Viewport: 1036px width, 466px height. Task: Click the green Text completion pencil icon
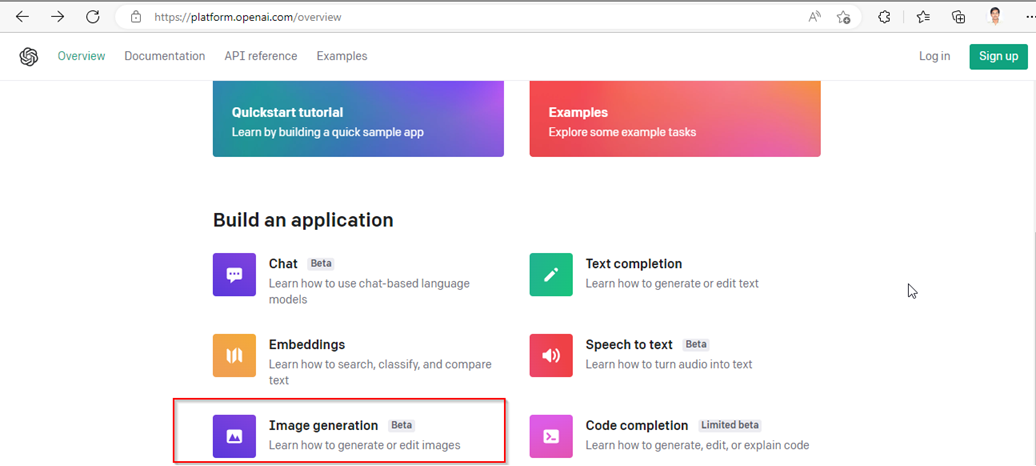tap(551, 275)
